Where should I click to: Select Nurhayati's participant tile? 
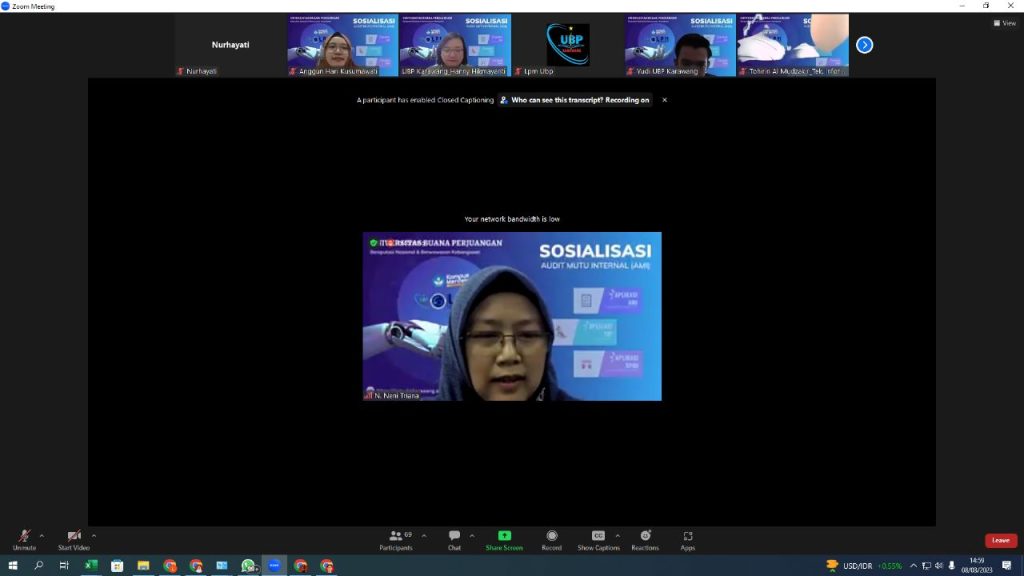tap(231, 45)
